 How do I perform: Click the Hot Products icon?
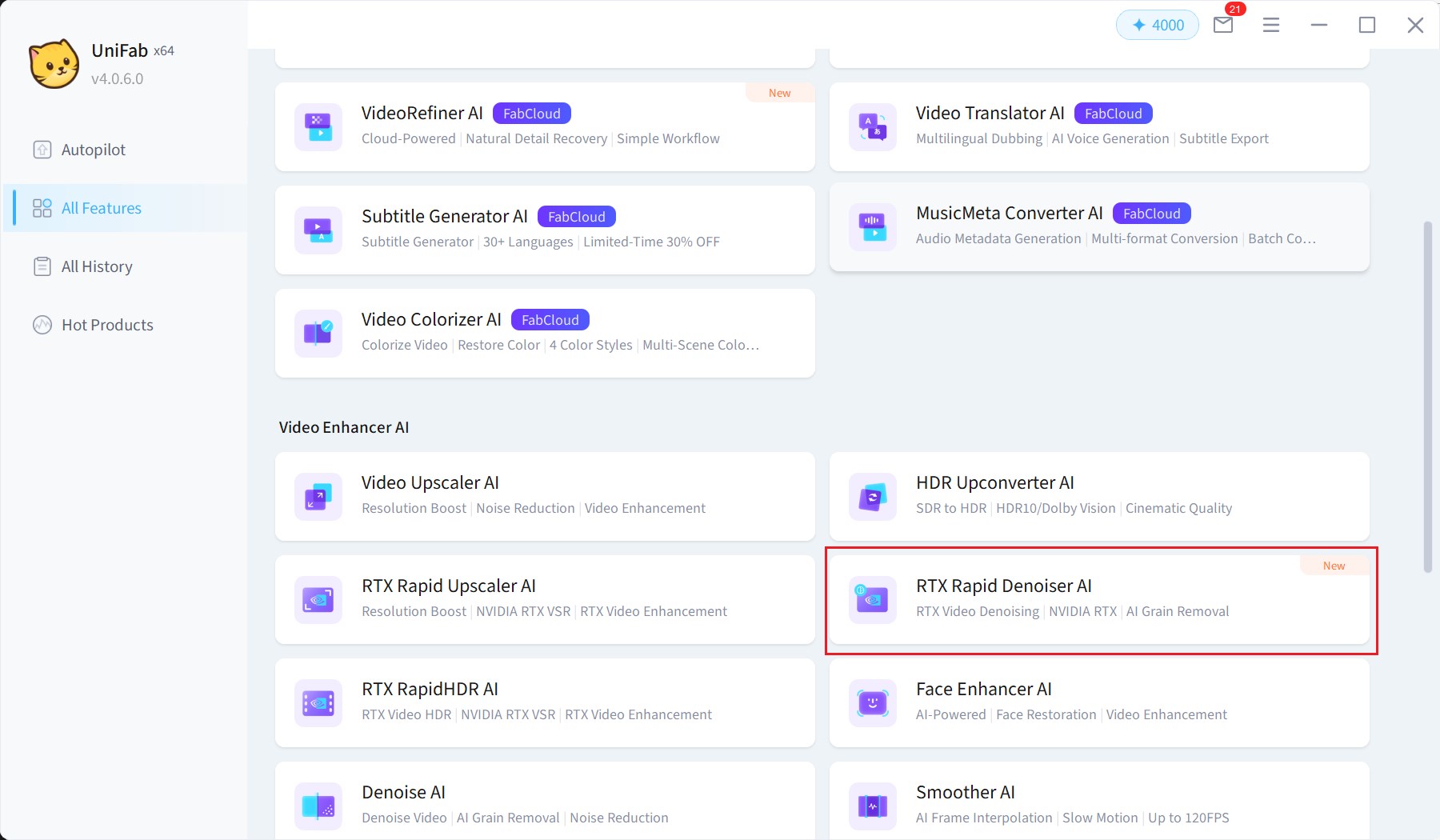pos(42,325)
